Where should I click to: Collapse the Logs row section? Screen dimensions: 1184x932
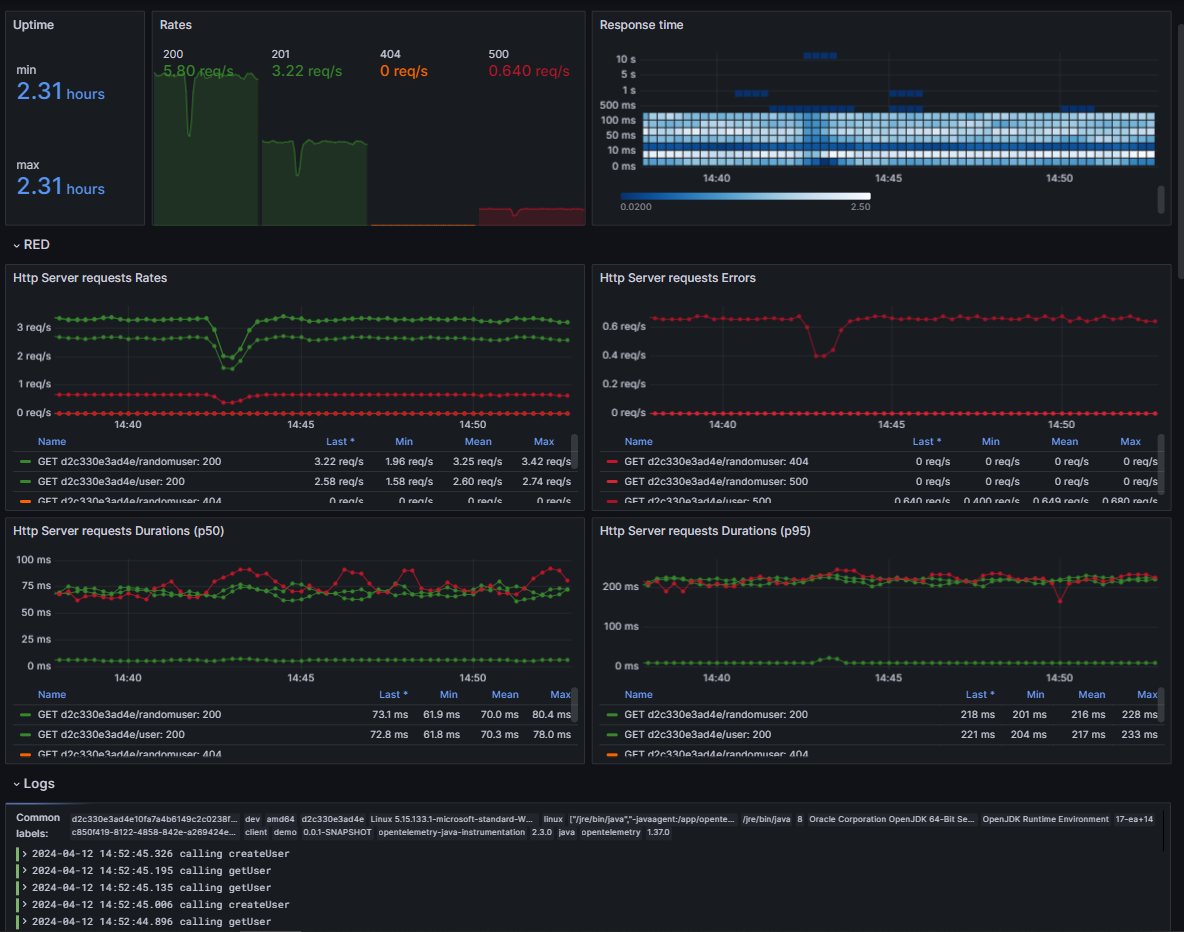point(34,784)
